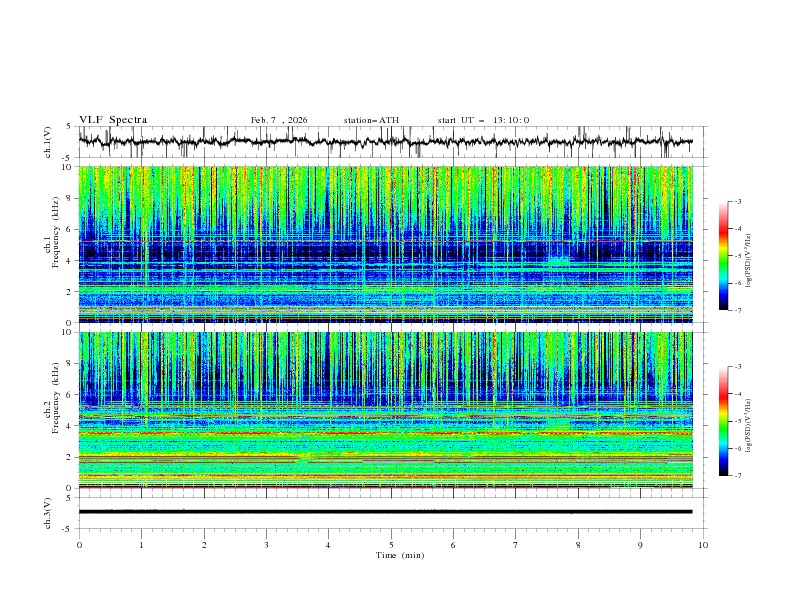792x612 pixels.
Task: Click inside the ch.2 spectrogram panel
Action: pos(390,410)
